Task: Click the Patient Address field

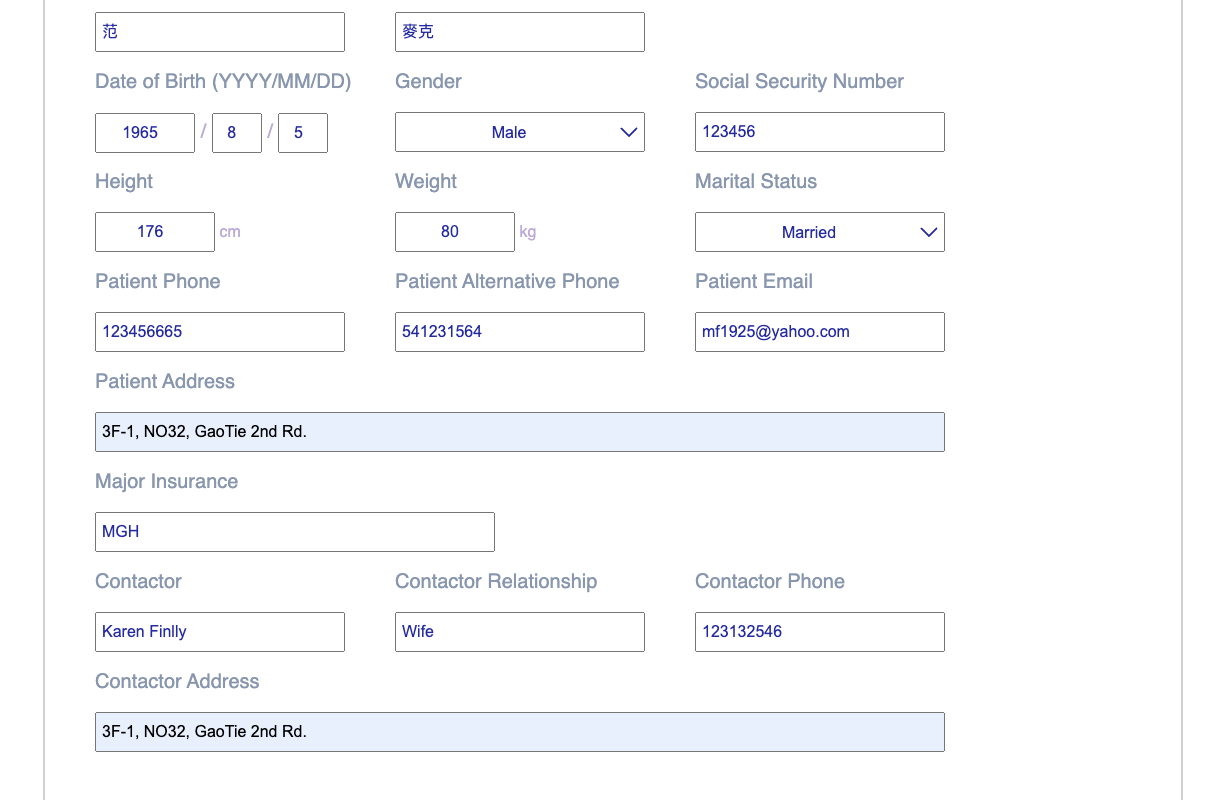Action: pos(520,432)
